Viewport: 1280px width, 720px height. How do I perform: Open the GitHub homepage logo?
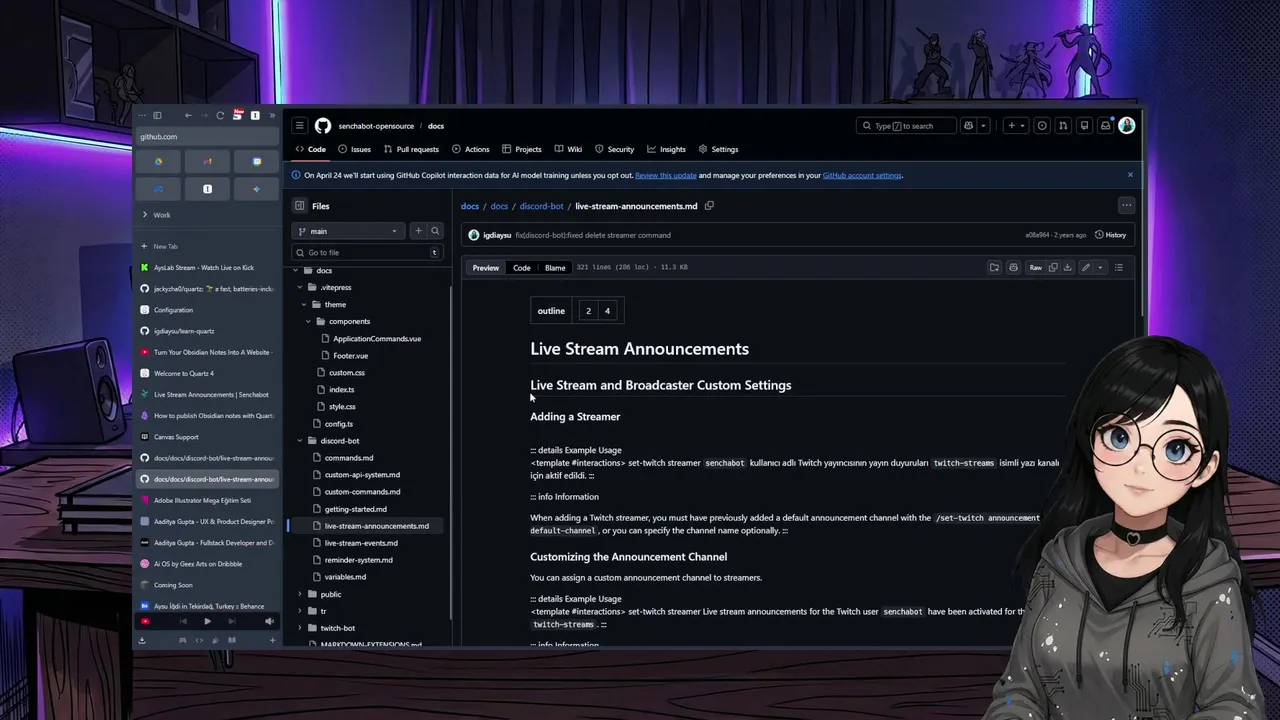click(x=322, y=126)
